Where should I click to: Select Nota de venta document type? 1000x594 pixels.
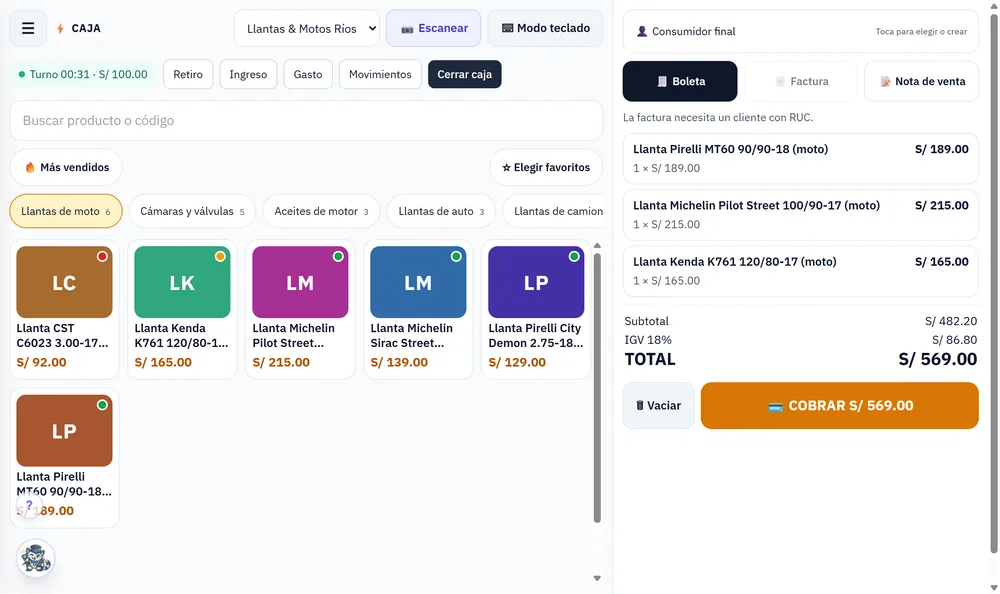[922, 81]
